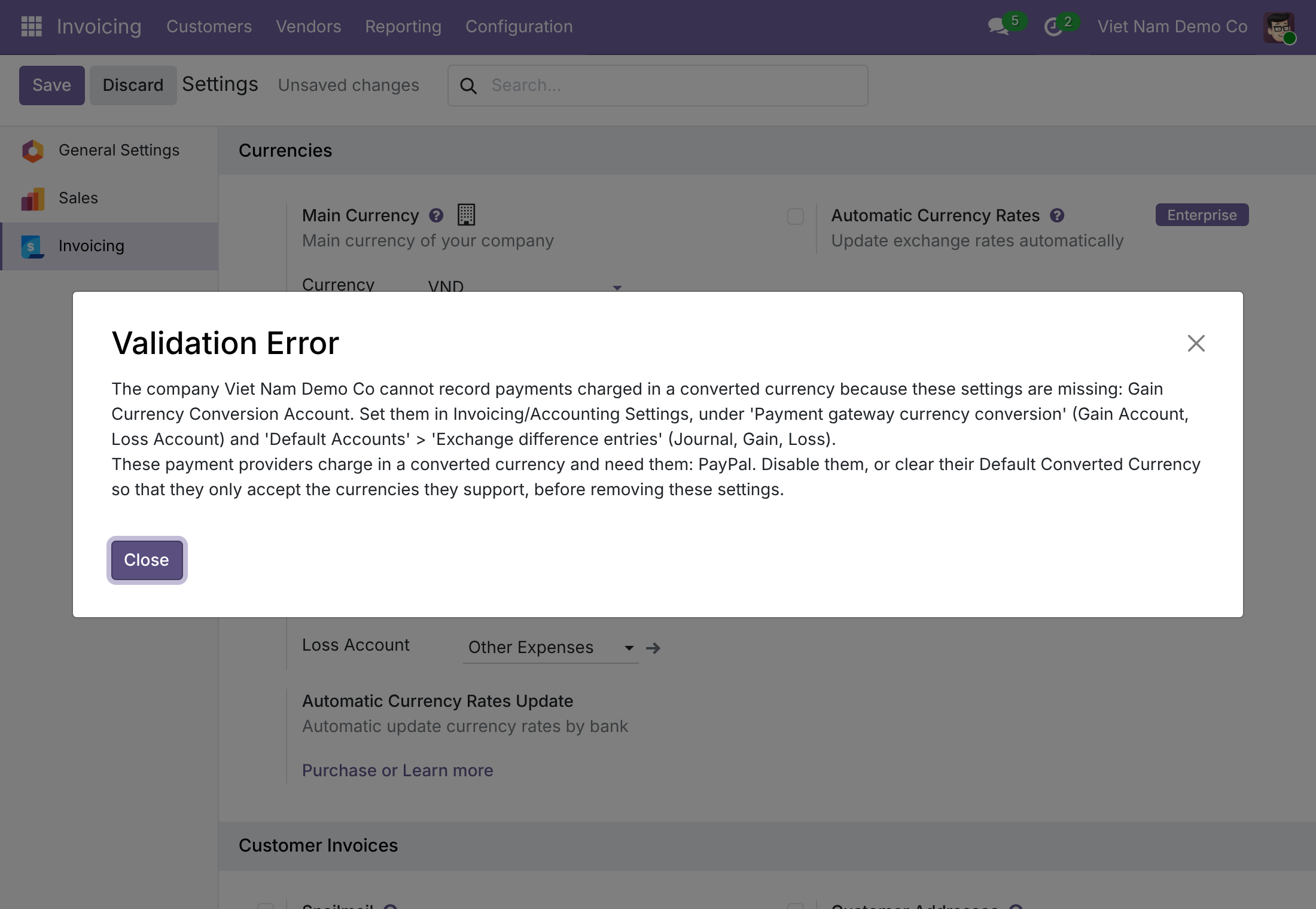Click the Invoicing dollar icon in sidebar
This screenshot has width=1316, height=909.
point(33,246)
